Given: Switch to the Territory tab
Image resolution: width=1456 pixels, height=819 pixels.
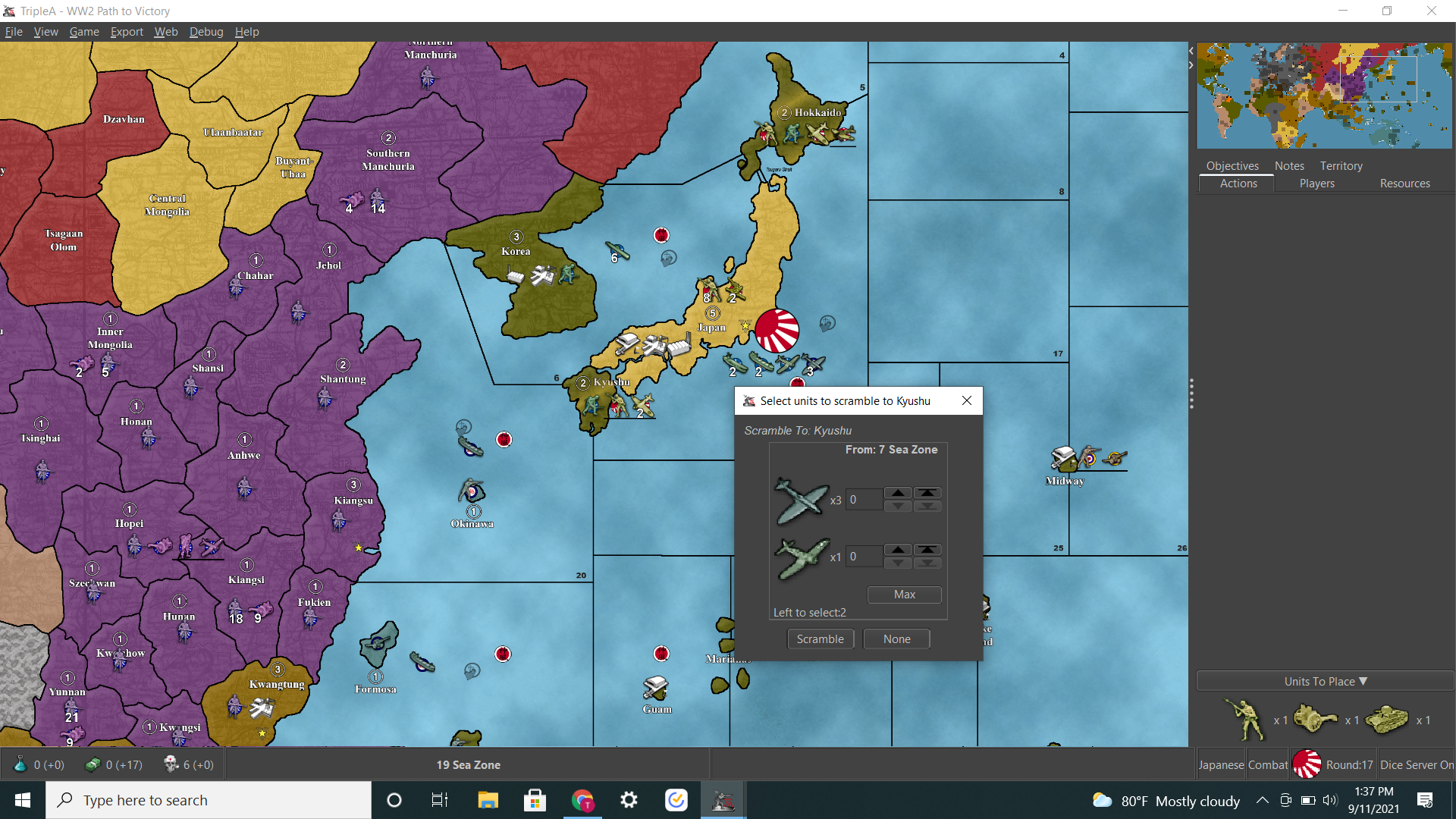Looking at the screenshot, I should [x=1341, y=165].
